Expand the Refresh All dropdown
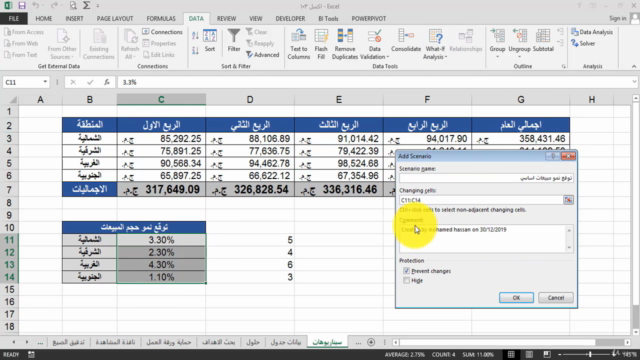This screenshot has width=640, height=360. (130, 53)
